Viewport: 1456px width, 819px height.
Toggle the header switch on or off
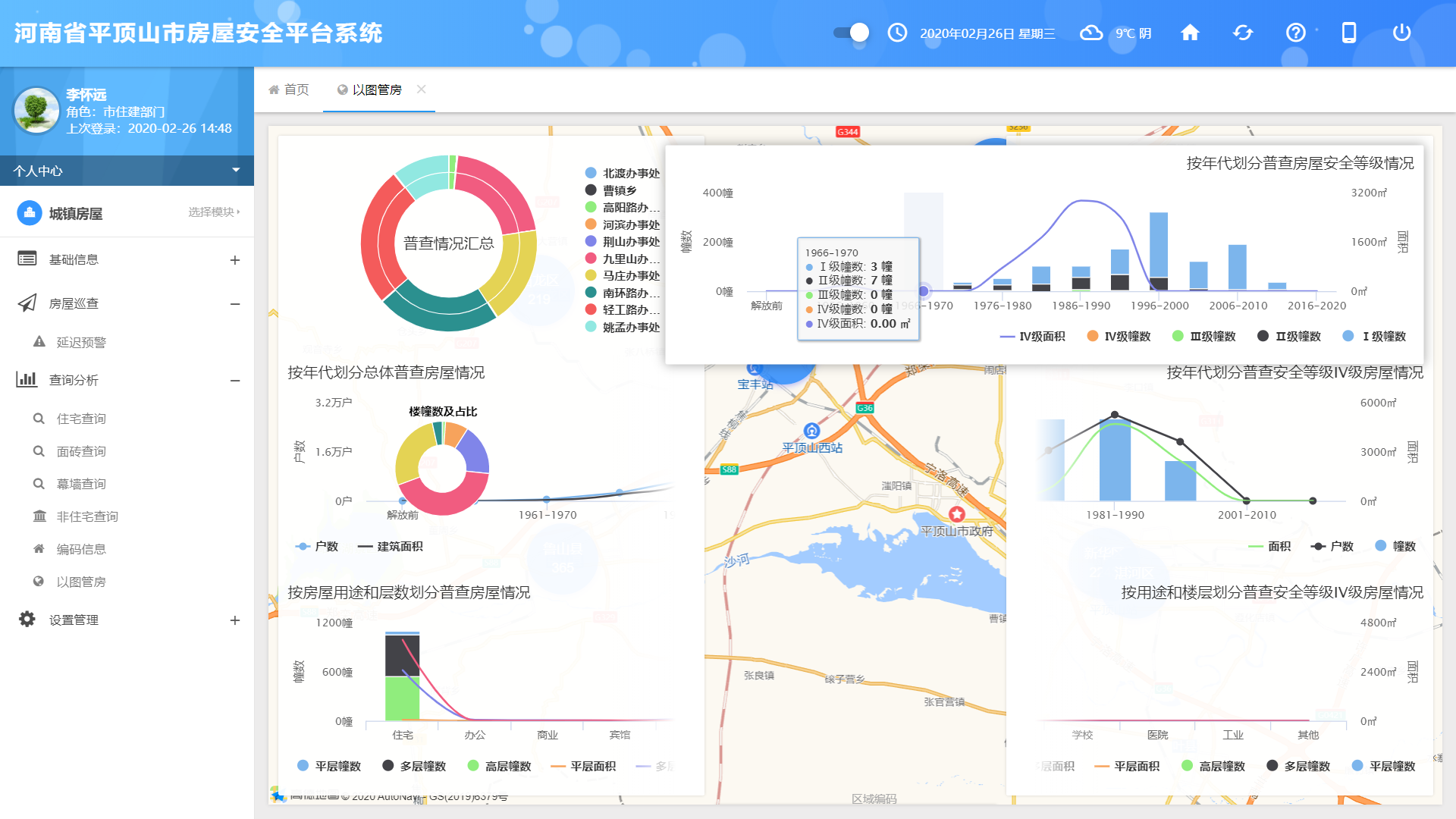(x=851, y=33)
